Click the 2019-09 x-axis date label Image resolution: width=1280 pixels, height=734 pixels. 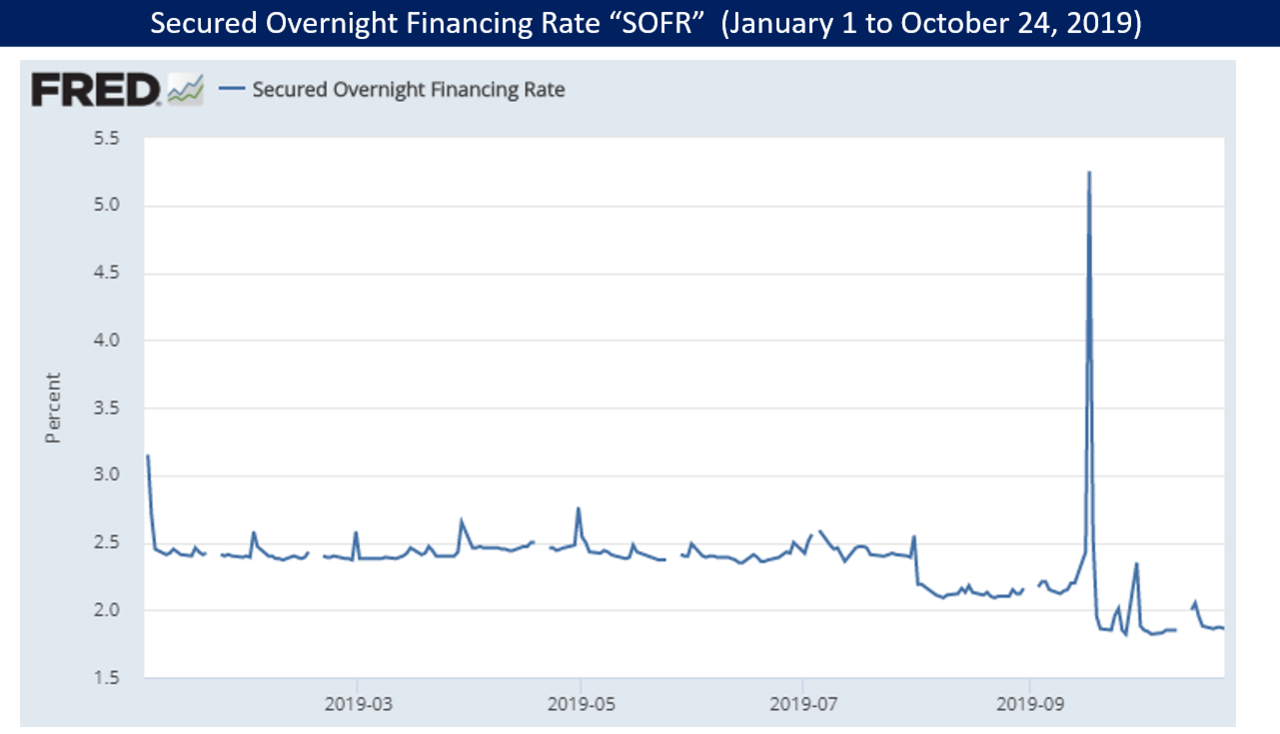pos(1029,702)
